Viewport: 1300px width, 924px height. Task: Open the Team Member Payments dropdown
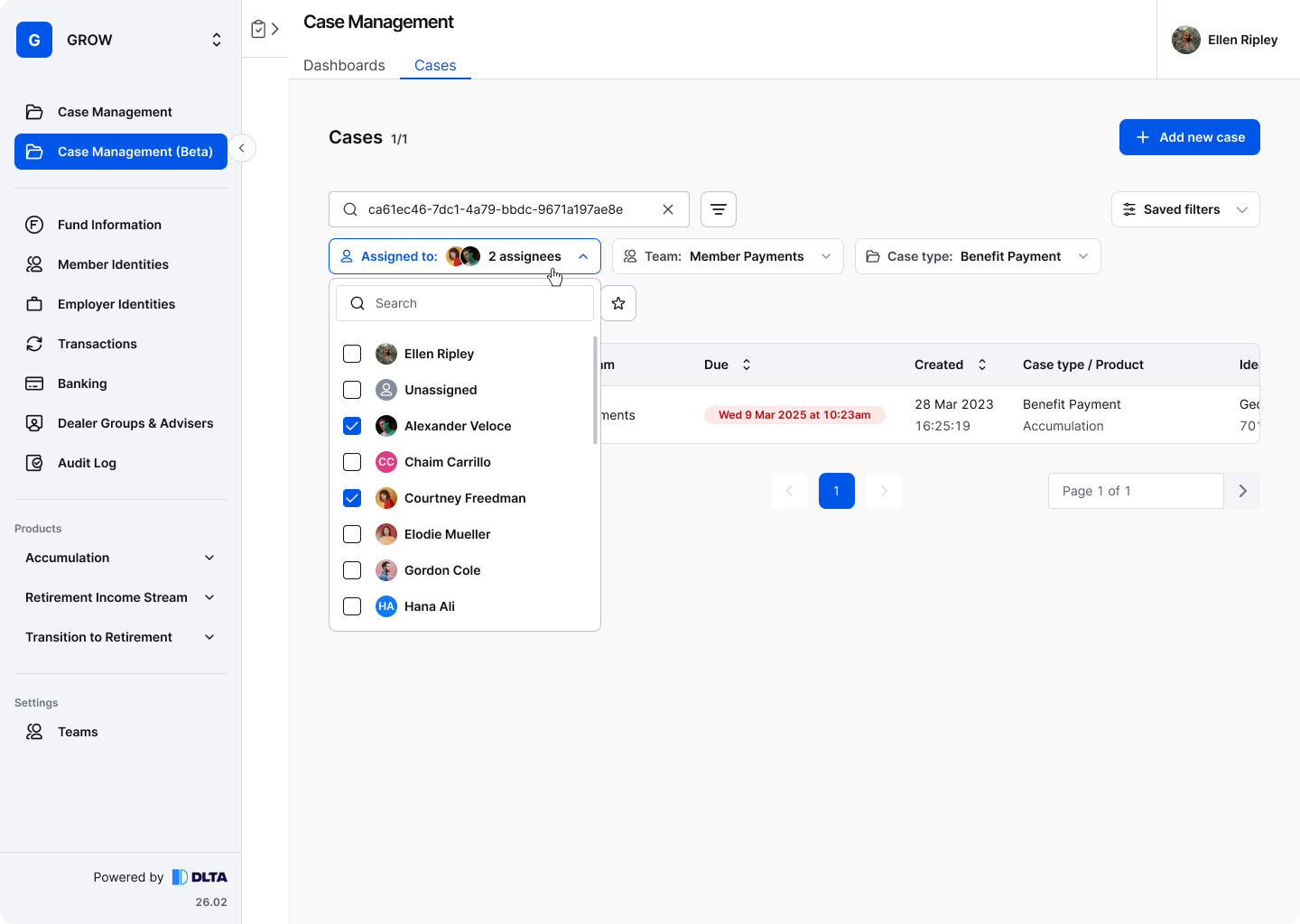[728, 256]
